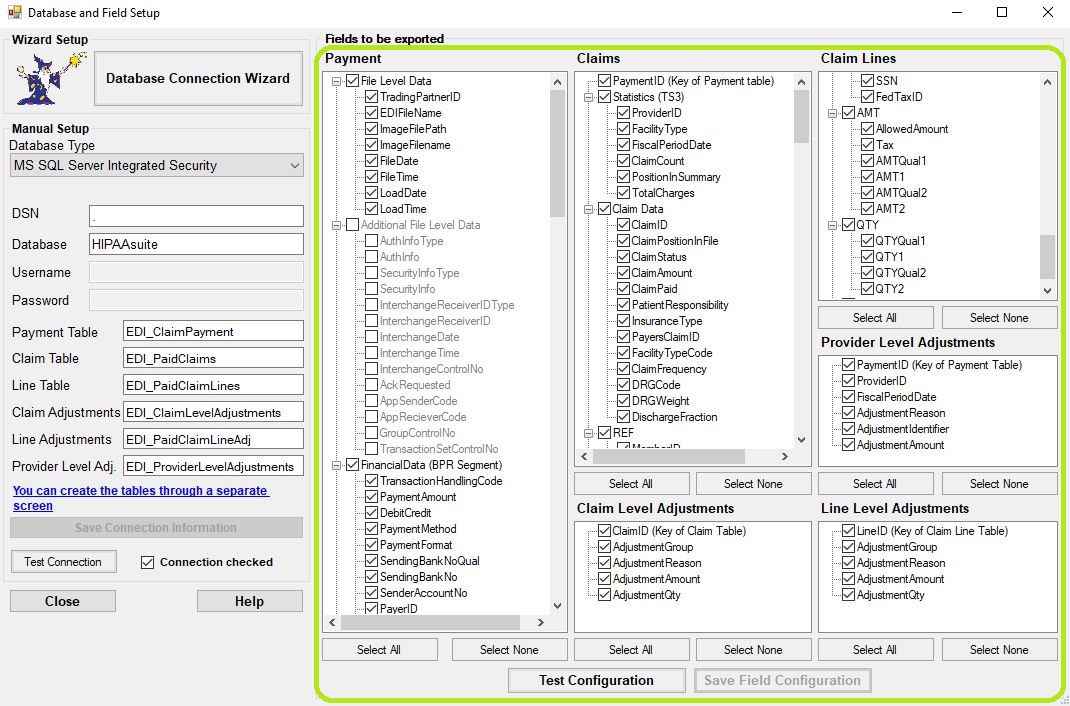The image size is (1070, 706).
Task: Toggle the Connection checked checkbox
Action: pos(147,562)
